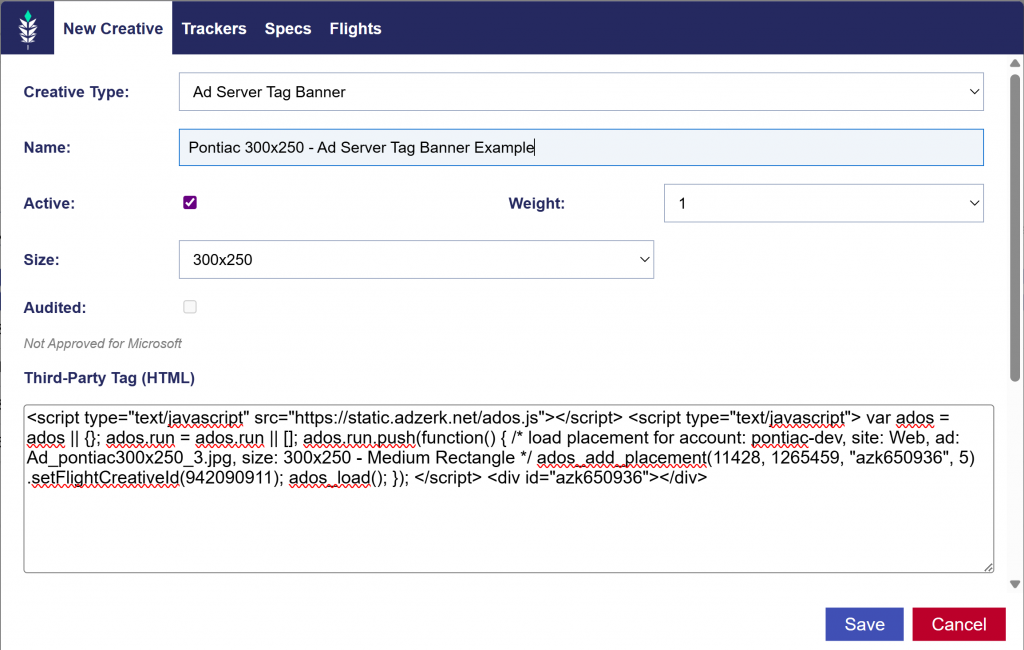This screenshot has height=650, width=1024.
Task: Toggle the Audited checkbox
Action: [x=190, y=307]
